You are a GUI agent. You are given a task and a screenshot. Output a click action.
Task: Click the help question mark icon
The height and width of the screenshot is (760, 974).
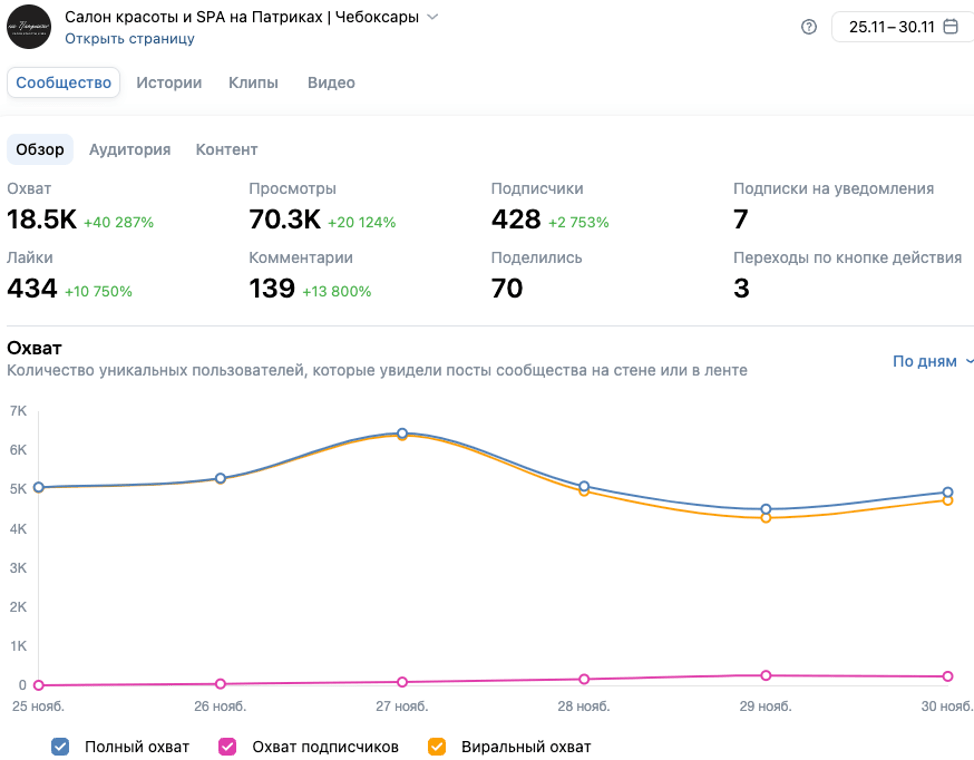810,27
